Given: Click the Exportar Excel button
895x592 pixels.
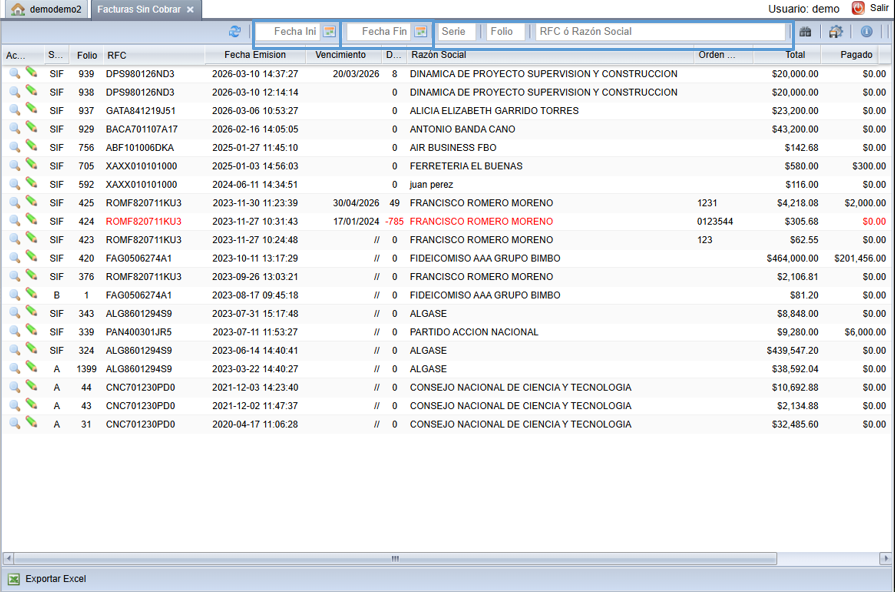Looking at the screenshot, I should coord(47,579).
